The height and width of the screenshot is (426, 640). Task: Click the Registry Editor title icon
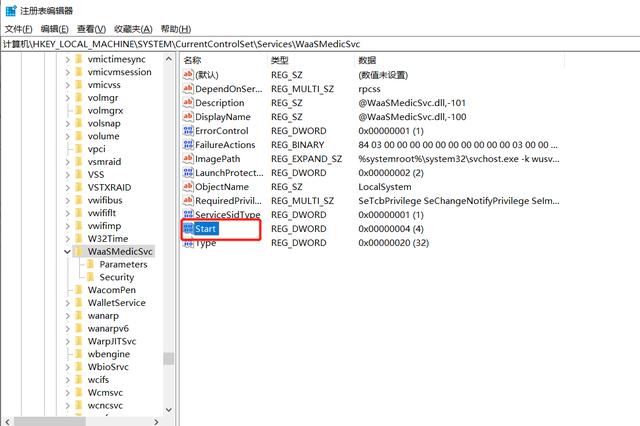11,11
